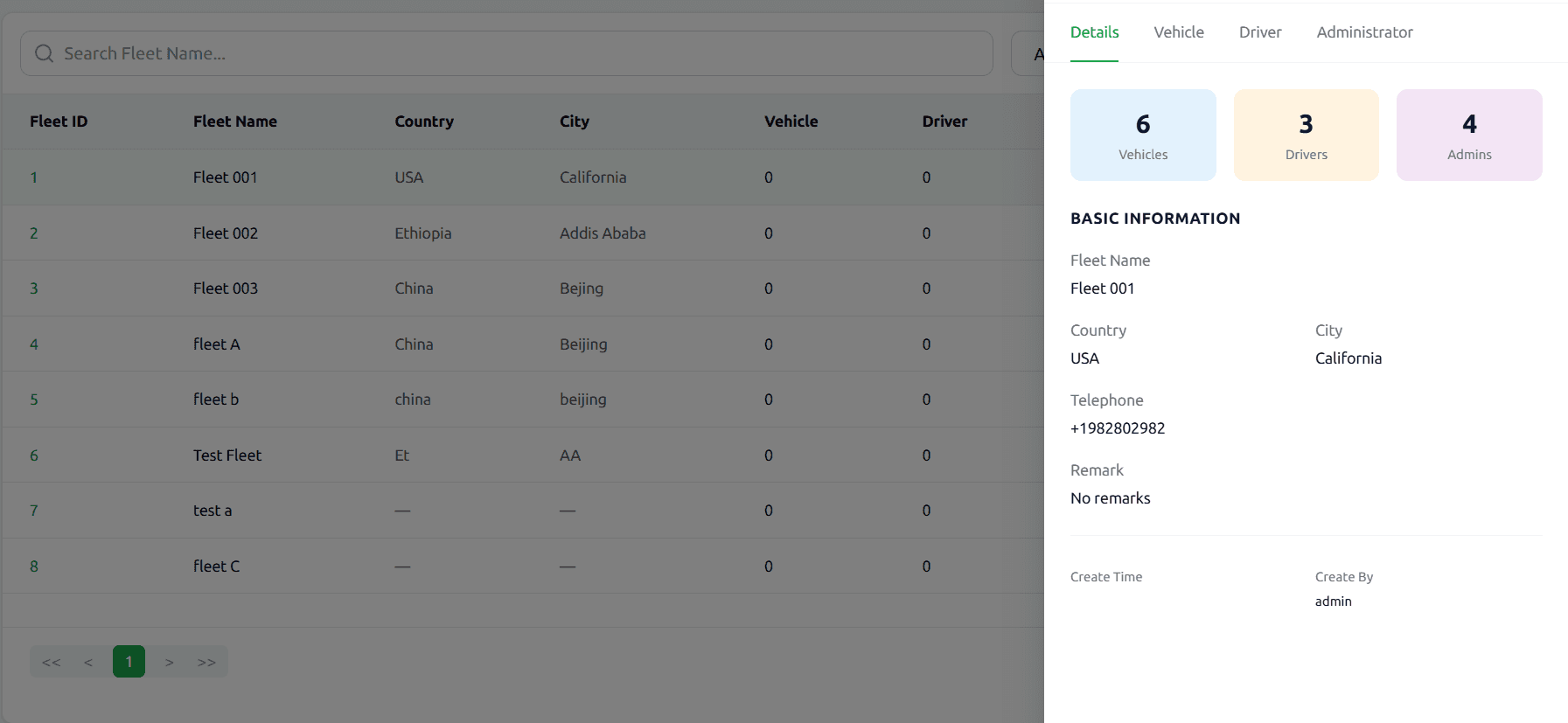Click the 3 Drivers summary card
The width and height of the screenshot is (1568, 723).
pyautogui.click(x=1306, y=136)
